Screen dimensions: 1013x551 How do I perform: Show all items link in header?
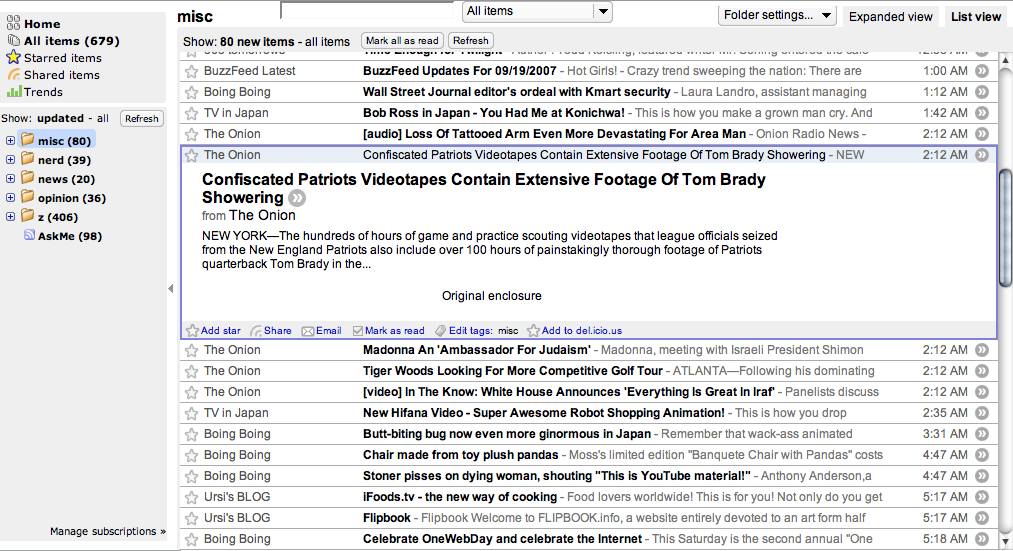point(327,41)
